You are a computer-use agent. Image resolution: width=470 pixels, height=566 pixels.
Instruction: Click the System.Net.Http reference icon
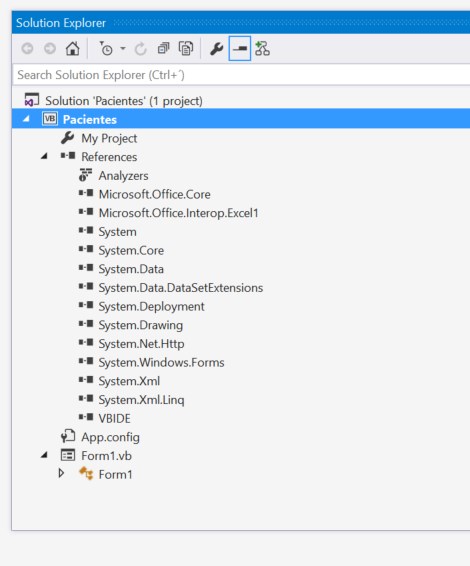pos(86,343)
